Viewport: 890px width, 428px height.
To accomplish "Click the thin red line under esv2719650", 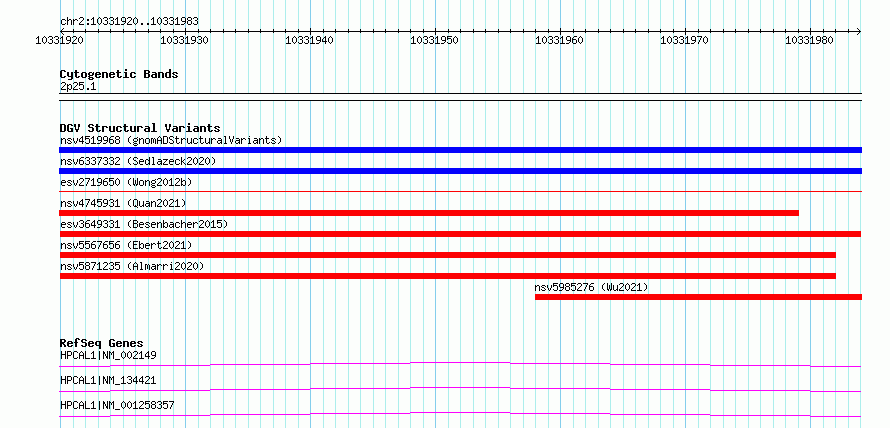I will 460,192.
